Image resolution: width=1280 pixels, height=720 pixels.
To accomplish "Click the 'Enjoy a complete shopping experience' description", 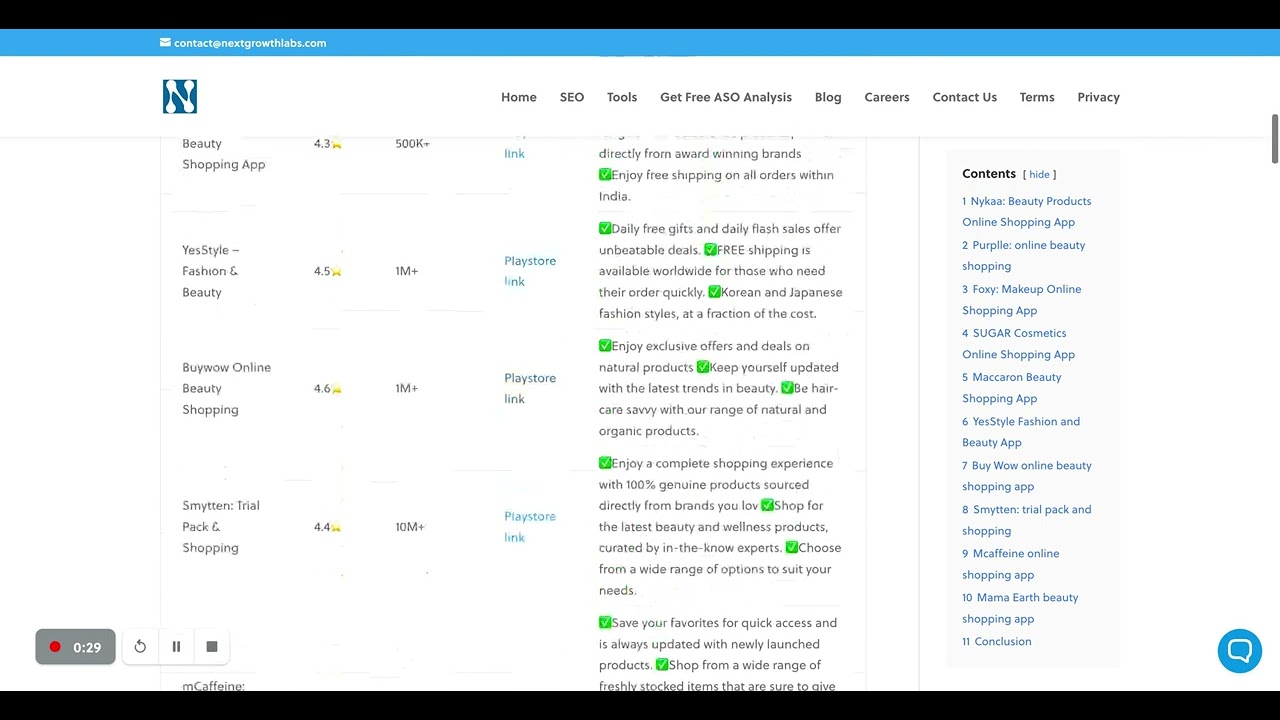I will pos(720,527).
